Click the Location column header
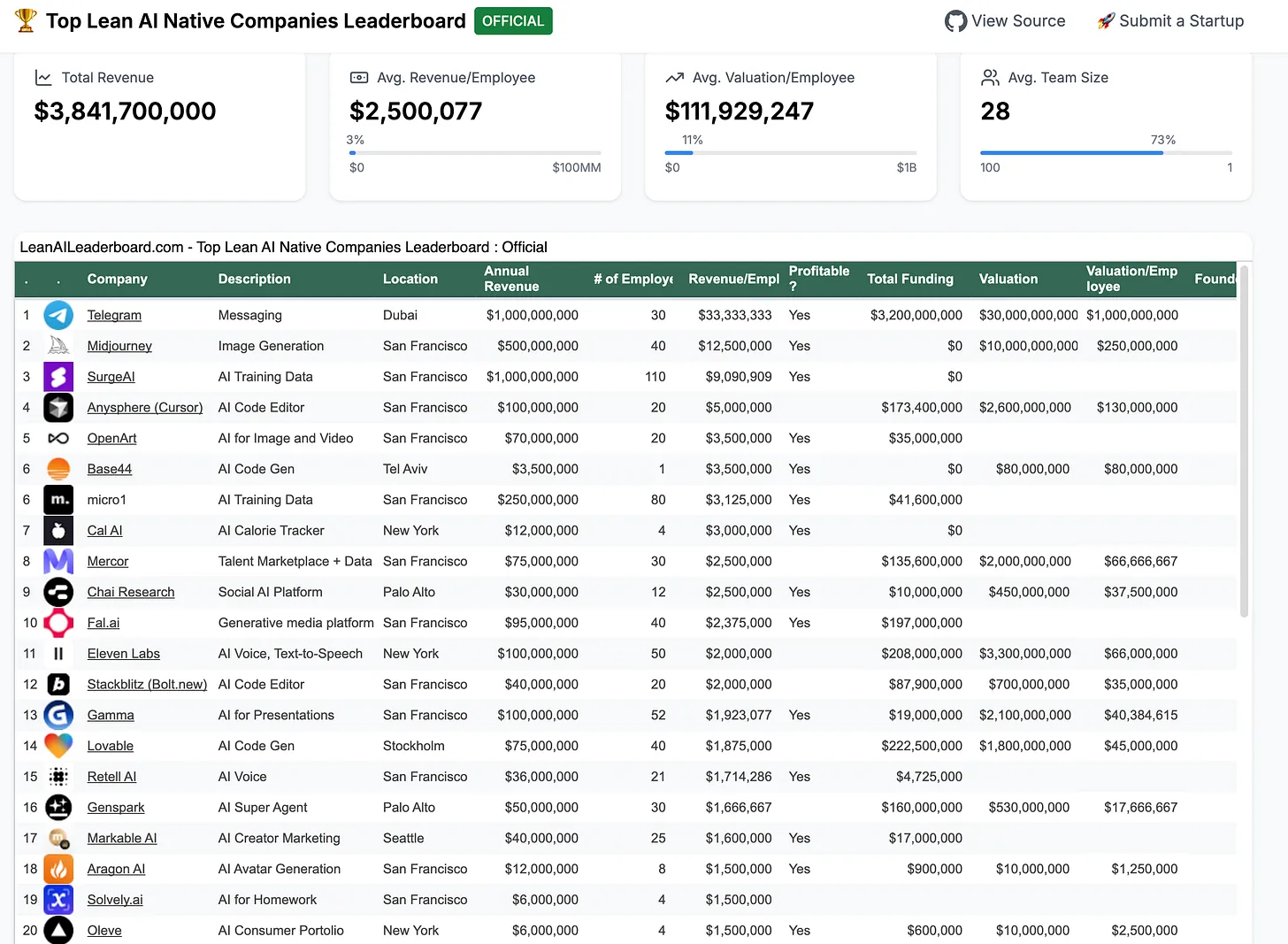 [x=410, y=279]
